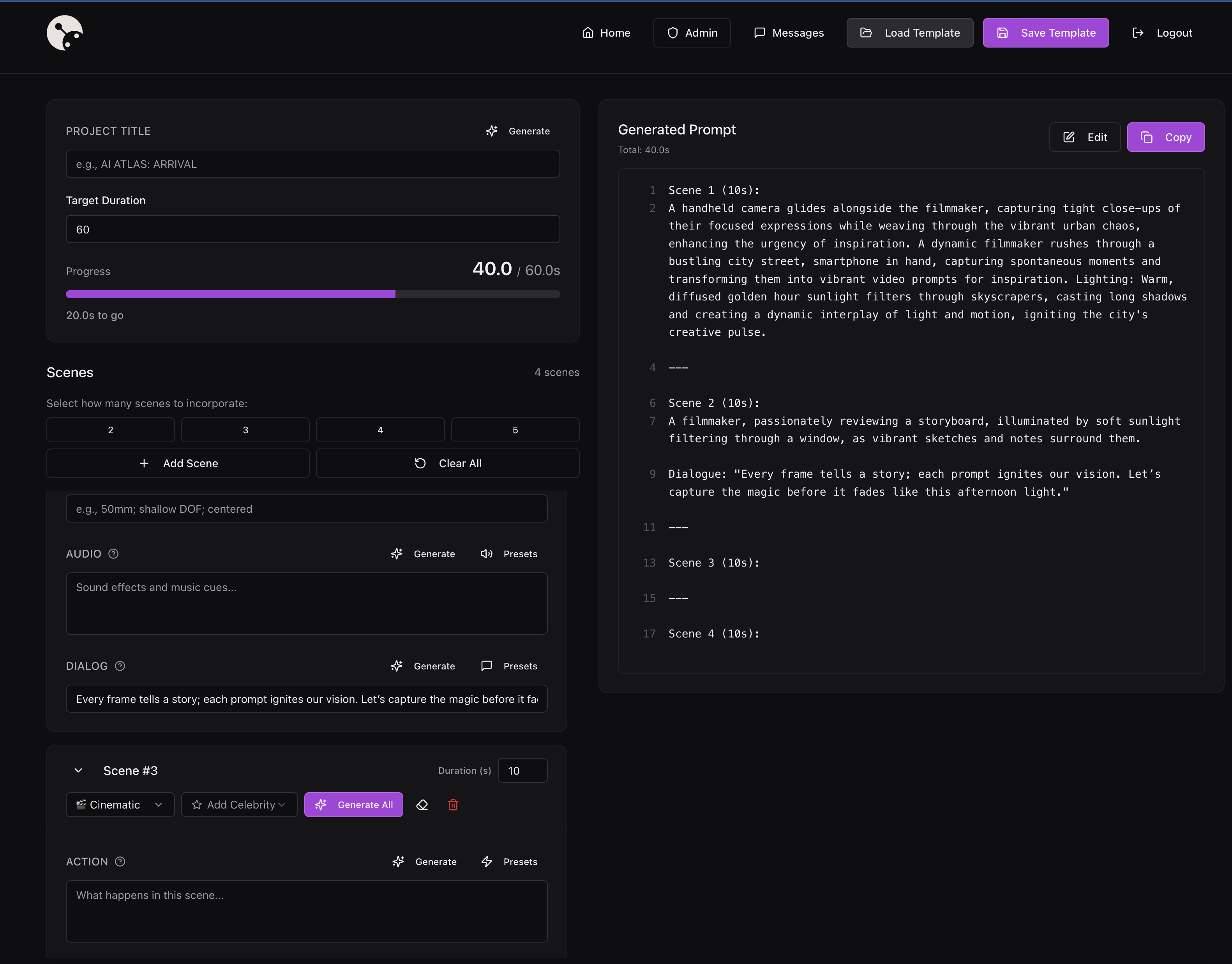Copy the Generated Prompt
Image resolution: width=1232 pixels, height=964 pixels.
1165,137
